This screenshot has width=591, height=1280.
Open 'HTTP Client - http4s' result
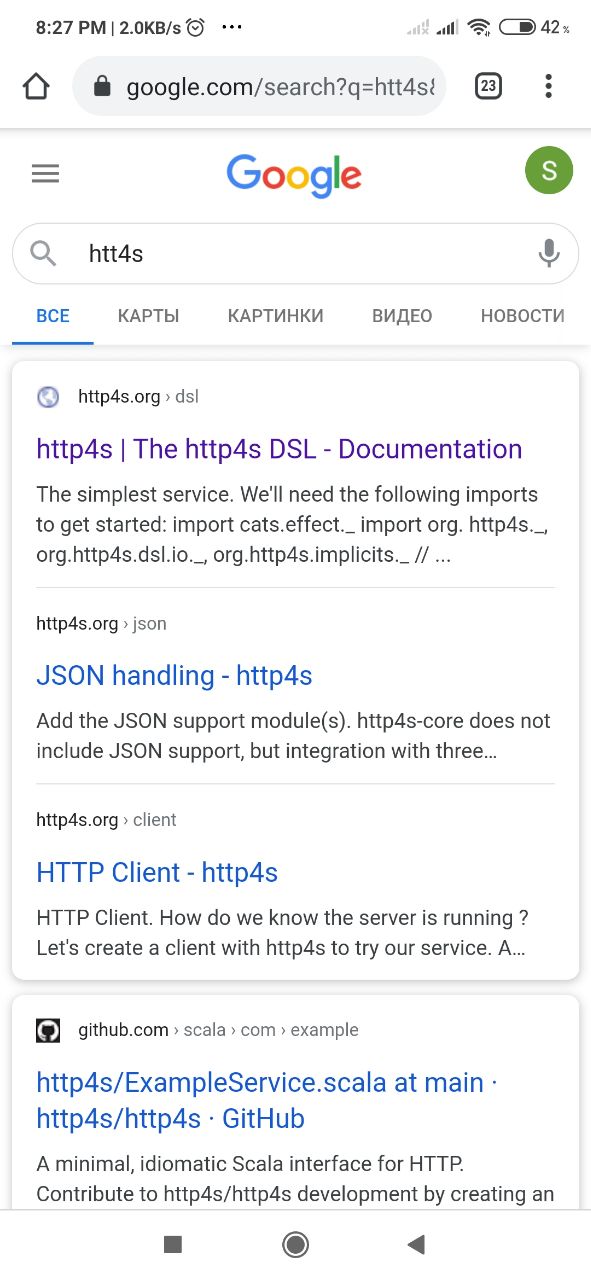point(157,873)
